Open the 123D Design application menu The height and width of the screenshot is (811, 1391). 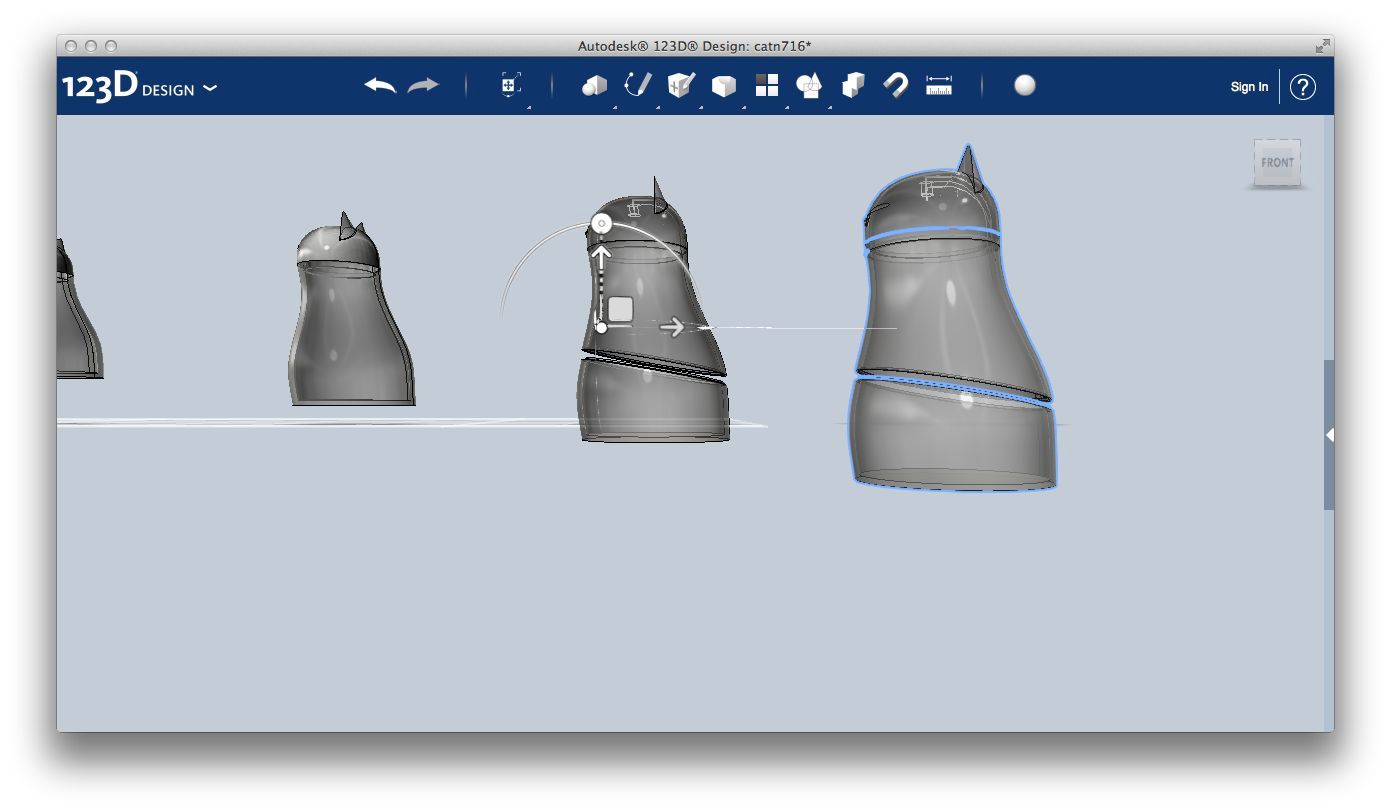tap(140, 86)
